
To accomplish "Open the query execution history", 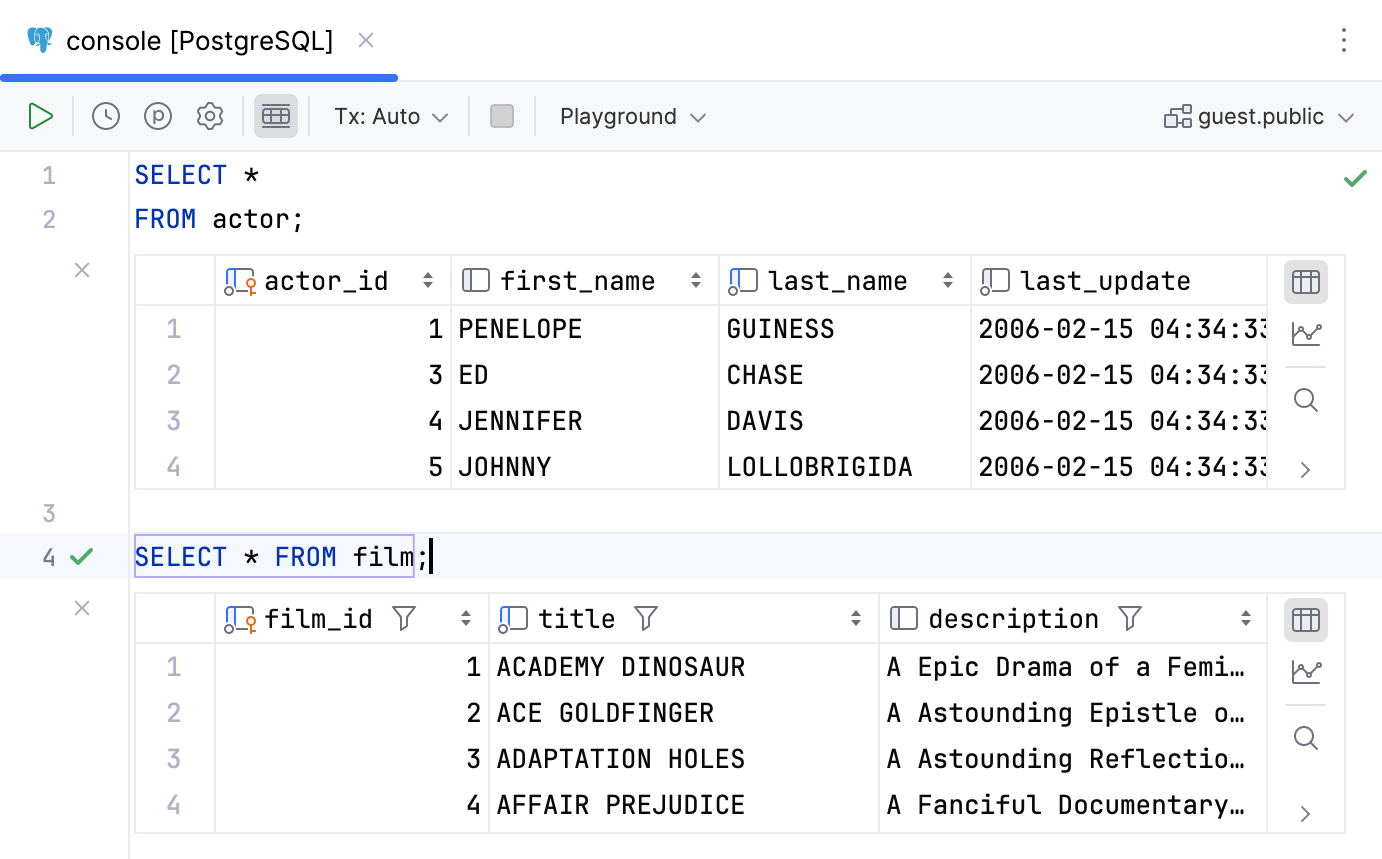I will point(105,116).
